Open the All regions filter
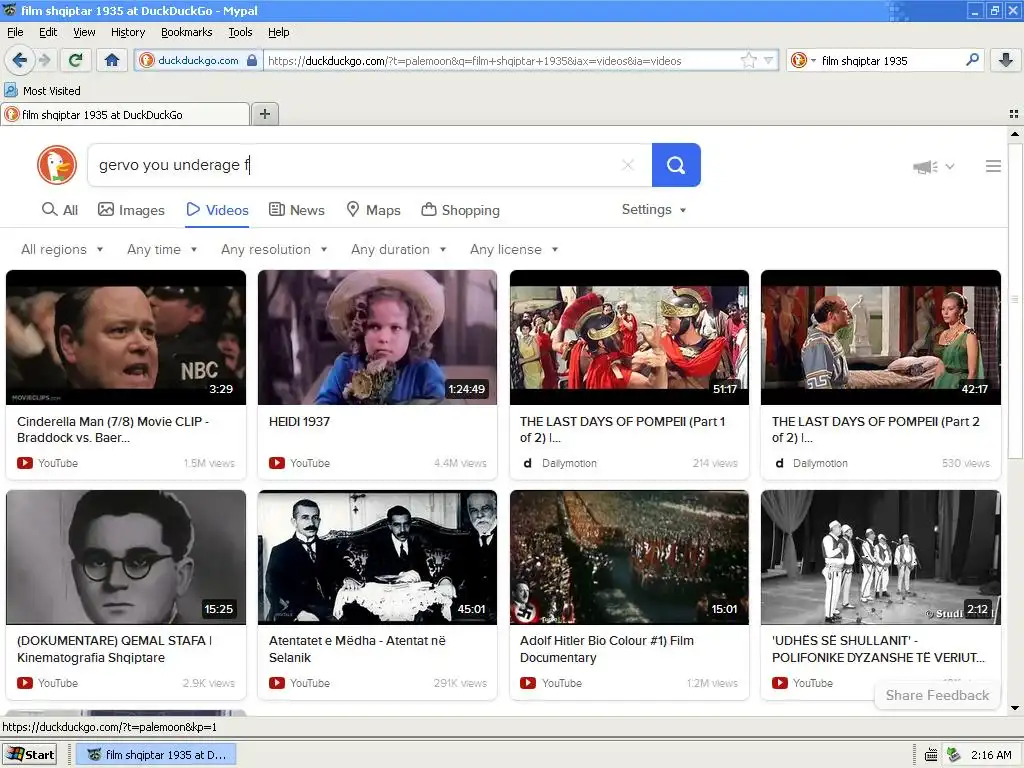Viewport: 1024px width, 768px height. (x=62, y=249)
